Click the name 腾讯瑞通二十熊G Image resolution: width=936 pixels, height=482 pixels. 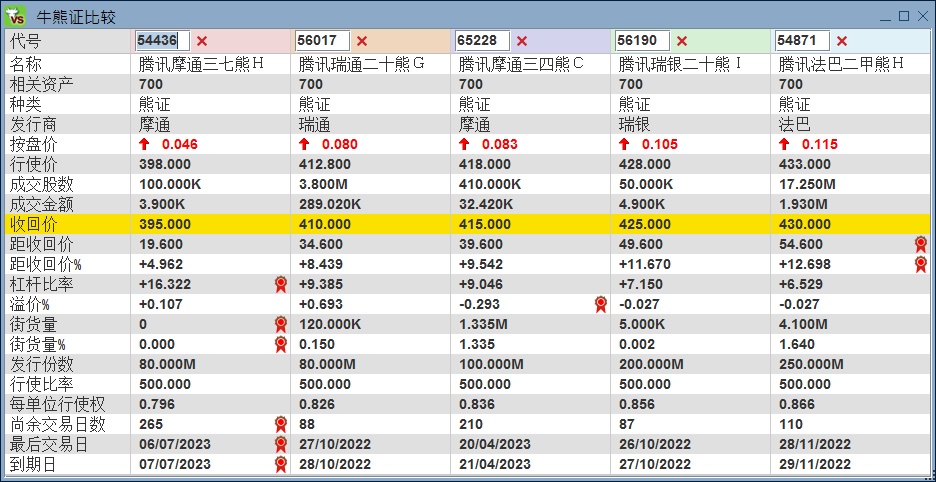[x=361, y=64]
